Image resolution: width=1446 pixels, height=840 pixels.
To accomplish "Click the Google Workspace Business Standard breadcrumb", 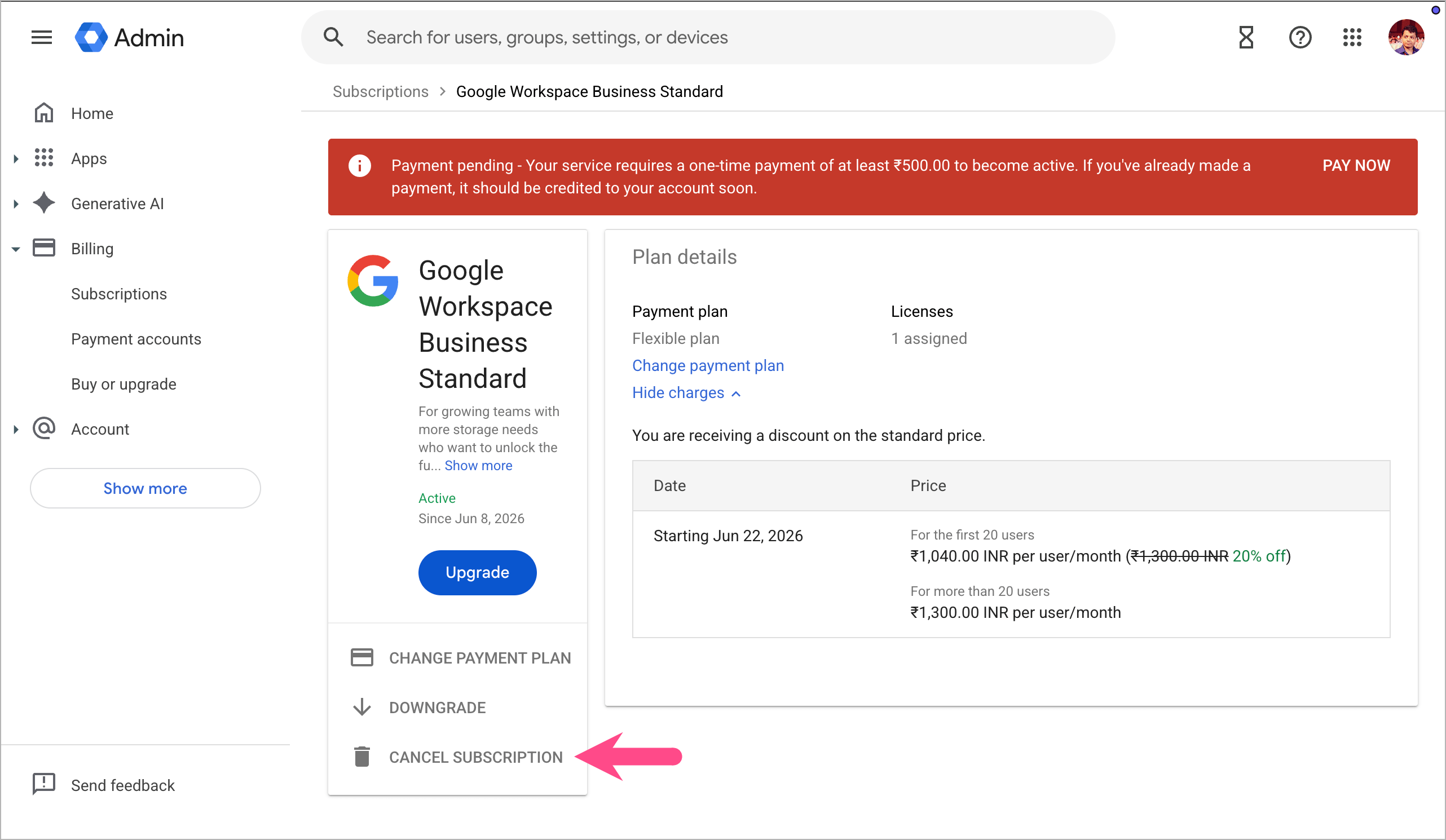I will (589, 92).
